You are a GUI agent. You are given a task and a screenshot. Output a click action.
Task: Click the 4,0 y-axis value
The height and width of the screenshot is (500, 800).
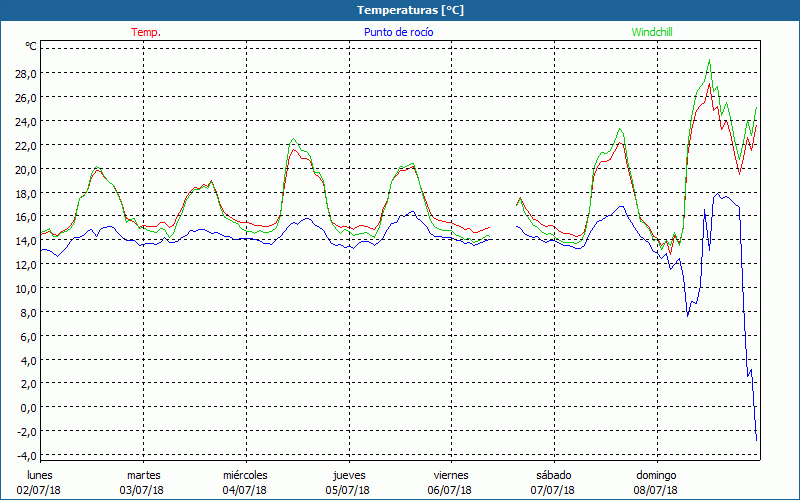pos(29,361)
